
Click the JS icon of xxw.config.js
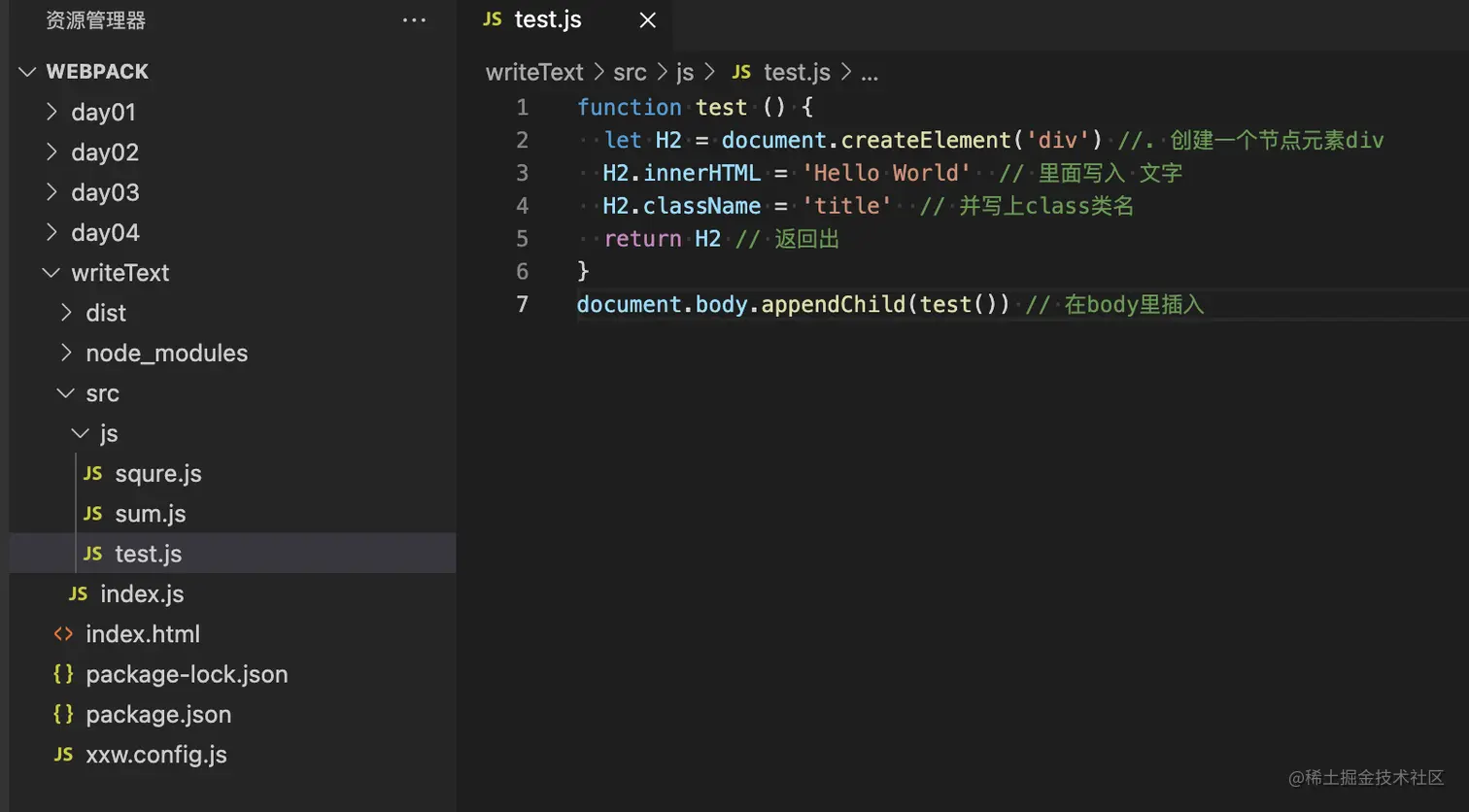64,755
